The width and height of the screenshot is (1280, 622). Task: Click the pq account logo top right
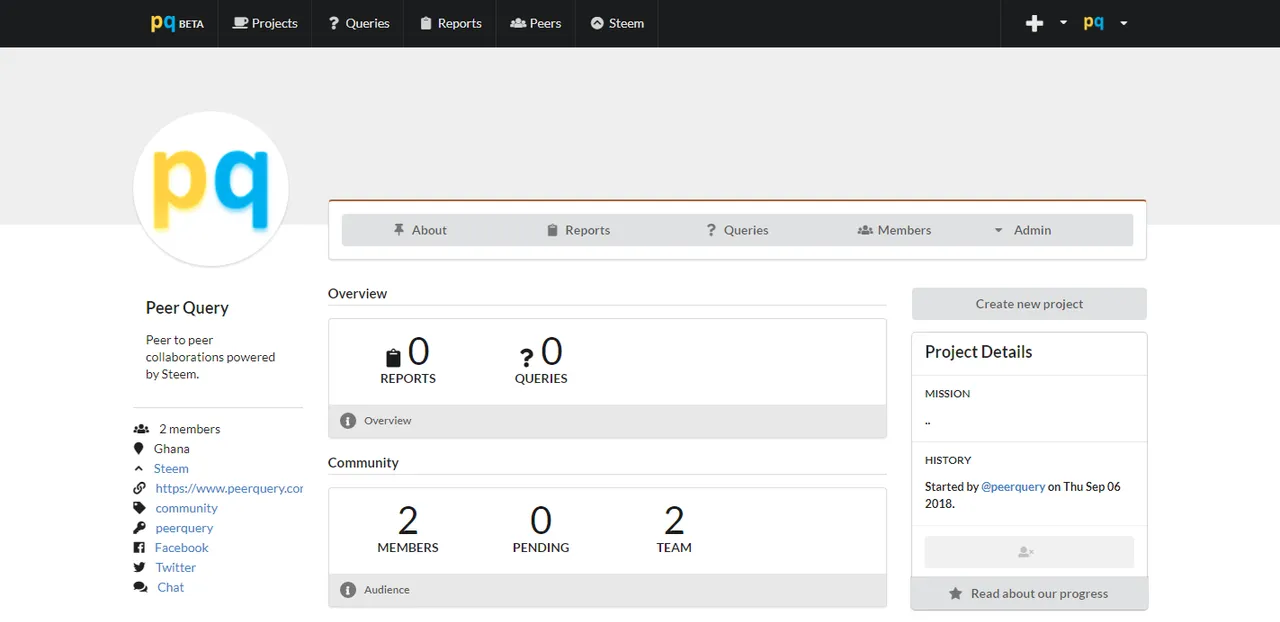[x=1094, y=23]
